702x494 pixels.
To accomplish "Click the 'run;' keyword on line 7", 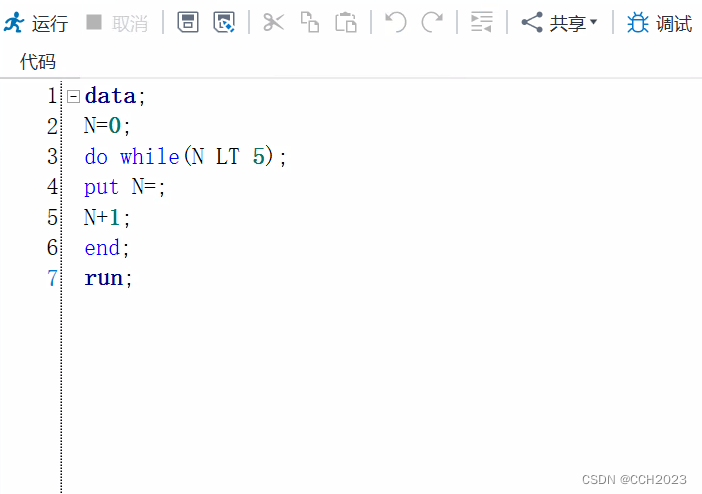I will click(108, 278).
